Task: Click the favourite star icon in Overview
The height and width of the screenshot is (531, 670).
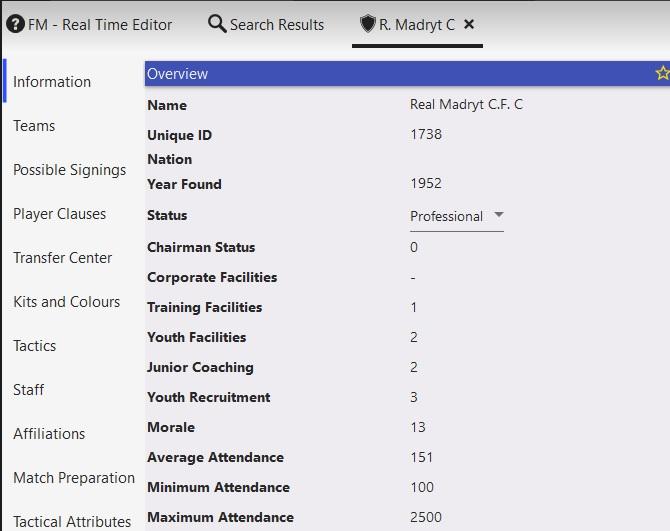Action: 662,73
